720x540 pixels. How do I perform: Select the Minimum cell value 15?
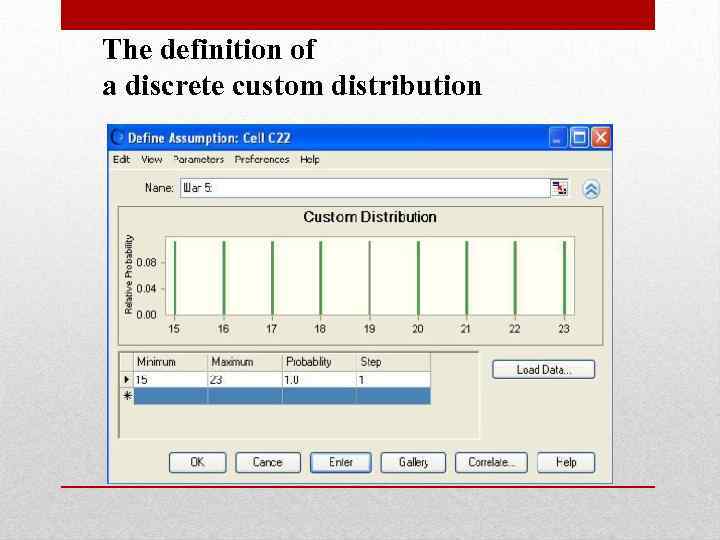(170, 380)
